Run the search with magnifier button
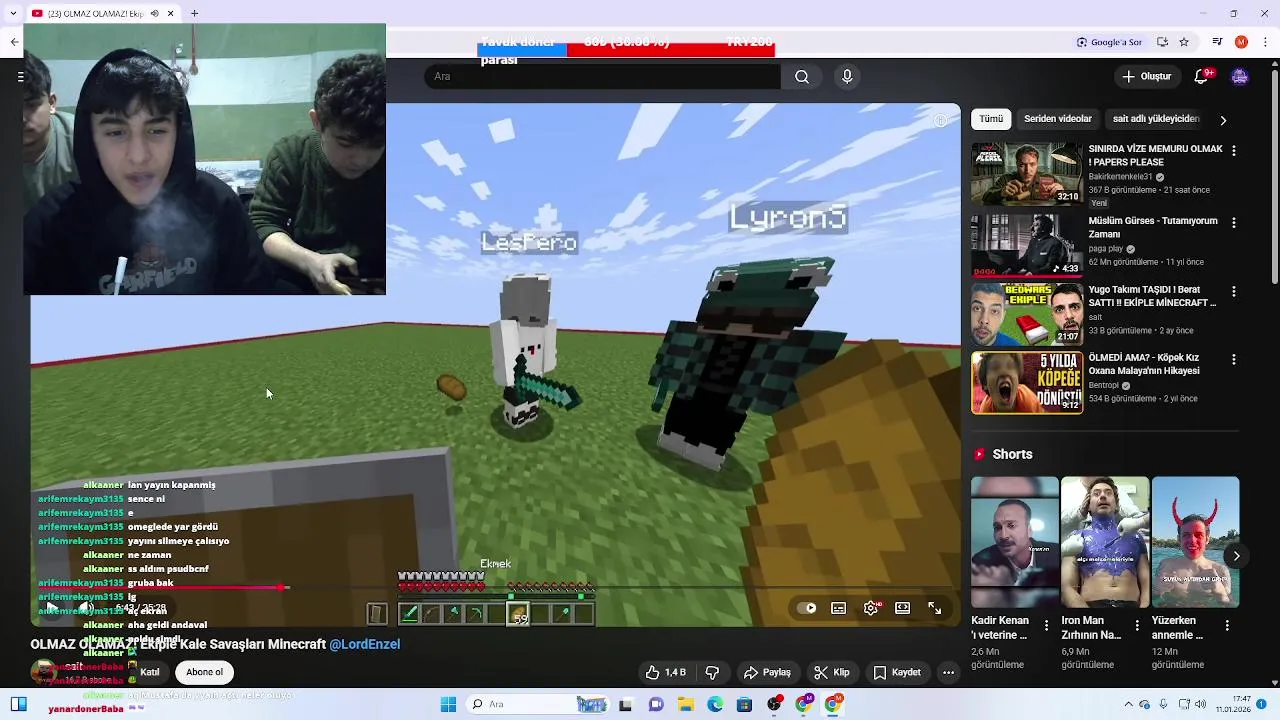The image size is (1280, 720). [802, 76]
